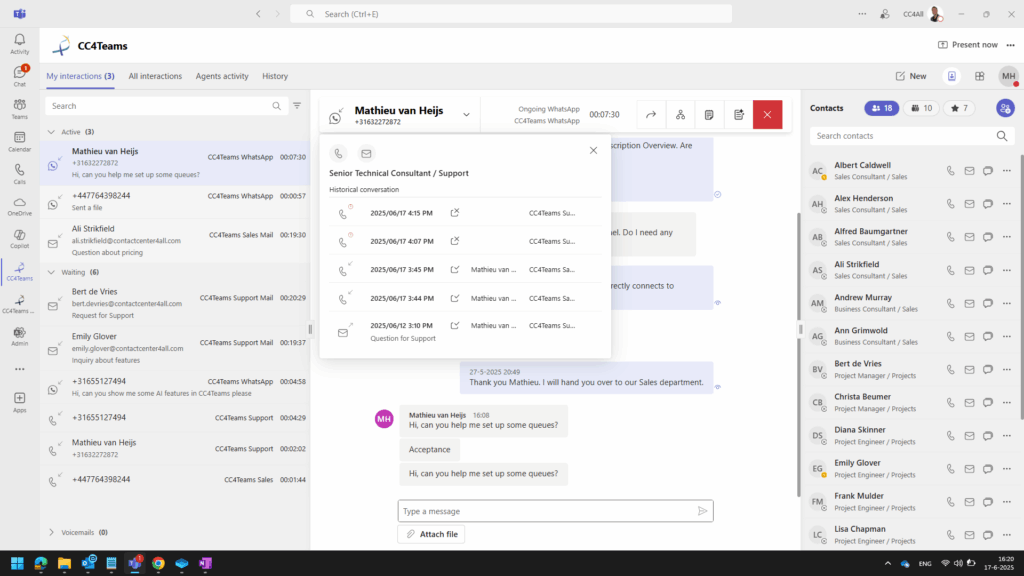Collapse the Active interactions section
Viewport: 1024px width, 576px height.
click(x=52, y=132)
